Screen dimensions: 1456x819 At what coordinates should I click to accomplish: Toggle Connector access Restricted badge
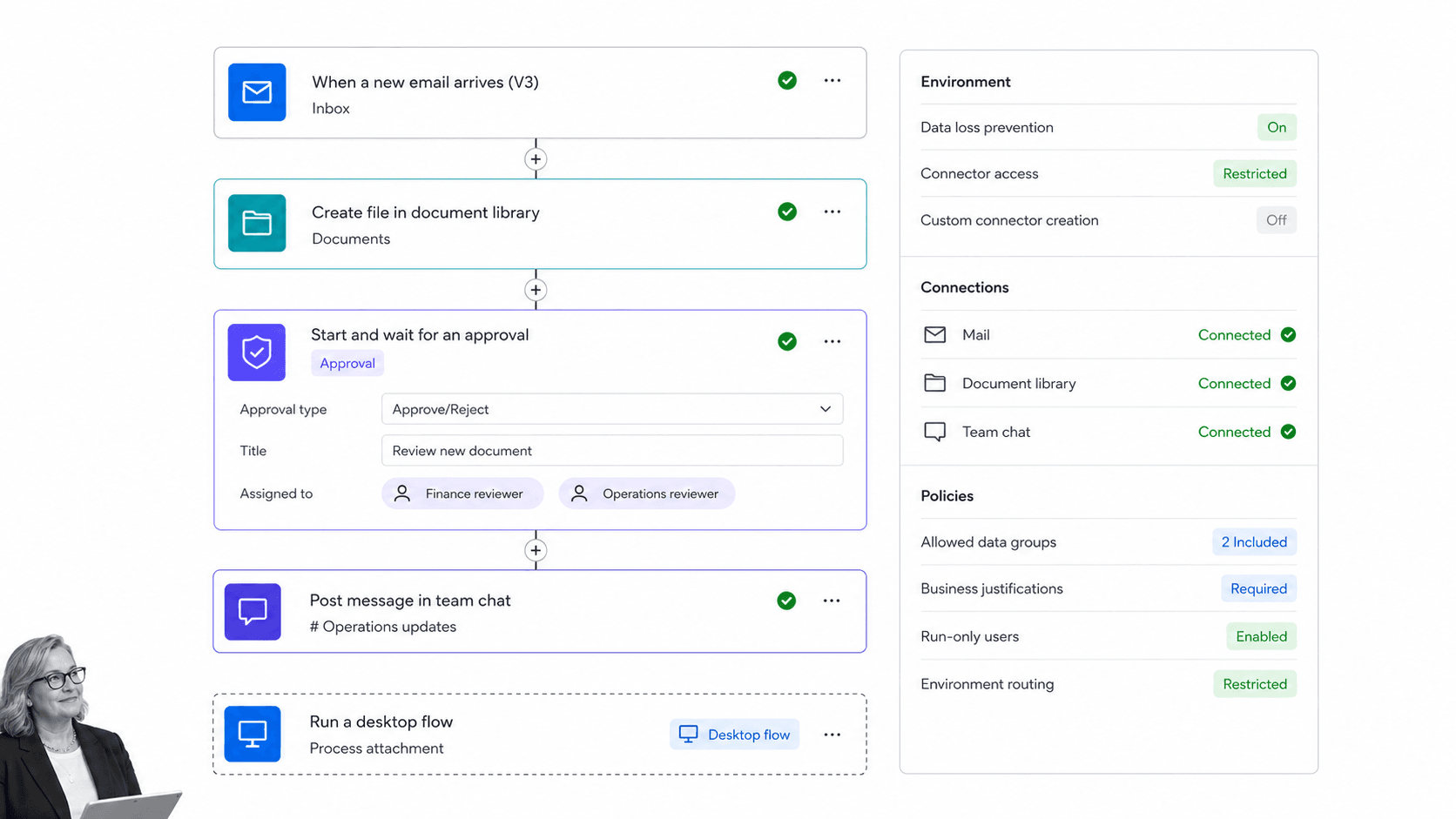click(x=1255, y=173)
